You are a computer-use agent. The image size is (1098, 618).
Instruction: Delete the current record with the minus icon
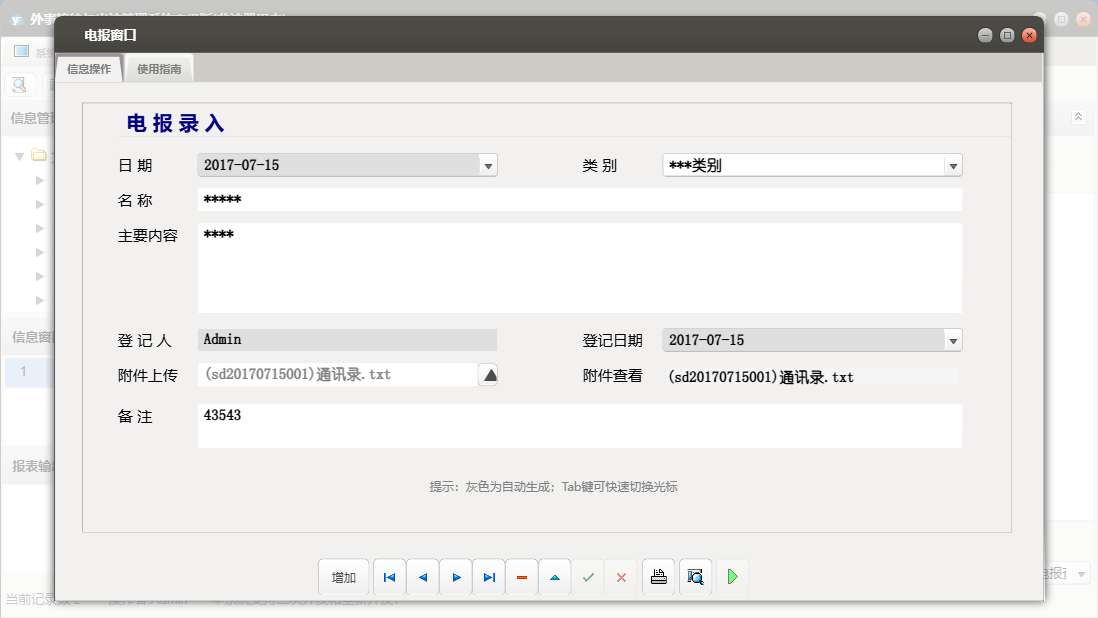tap(522, 576)
